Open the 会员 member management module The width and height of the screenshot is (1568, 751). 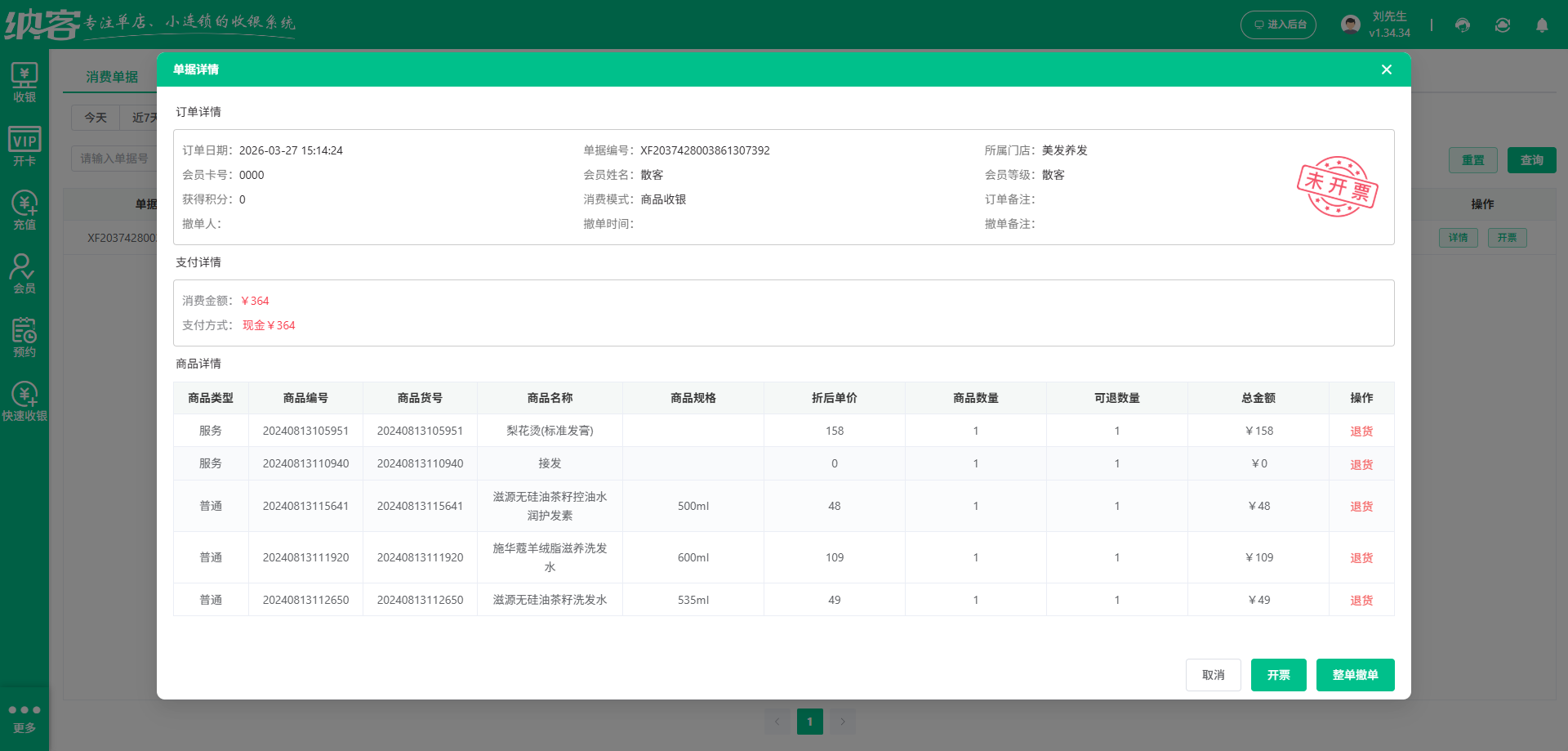click(x=24, y=272)
